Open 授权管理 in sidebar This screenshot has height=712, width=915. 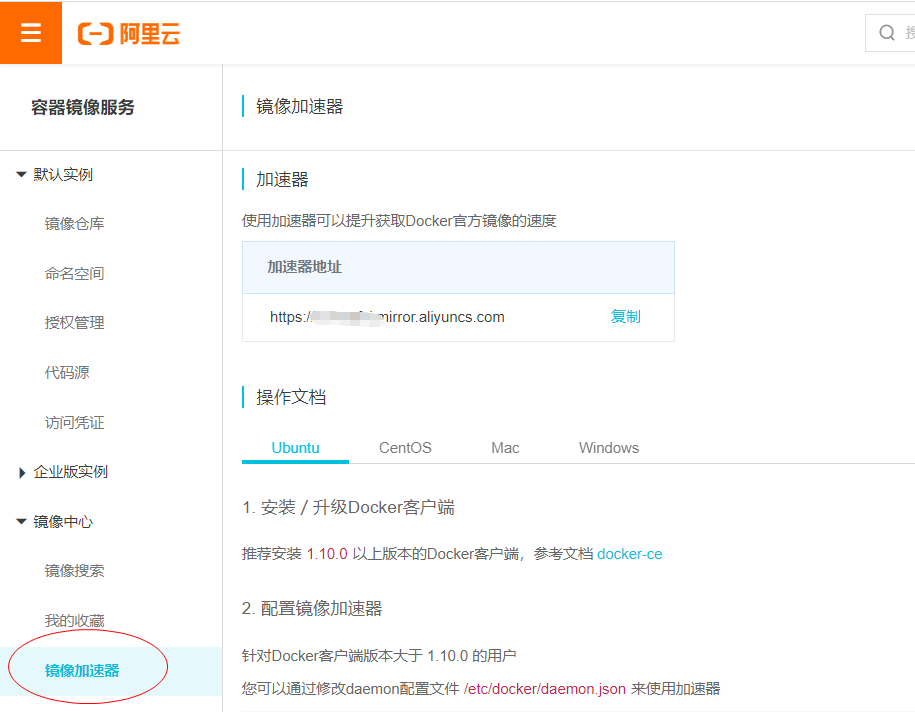(75, 323)
